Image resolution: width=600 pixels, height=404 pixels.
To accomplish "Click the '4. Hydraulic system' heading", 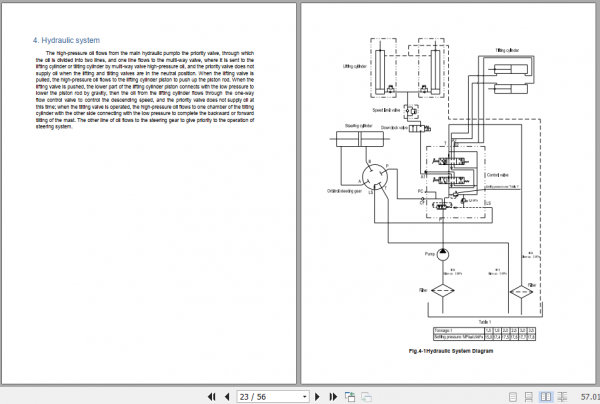I will (x=66, y=40).
